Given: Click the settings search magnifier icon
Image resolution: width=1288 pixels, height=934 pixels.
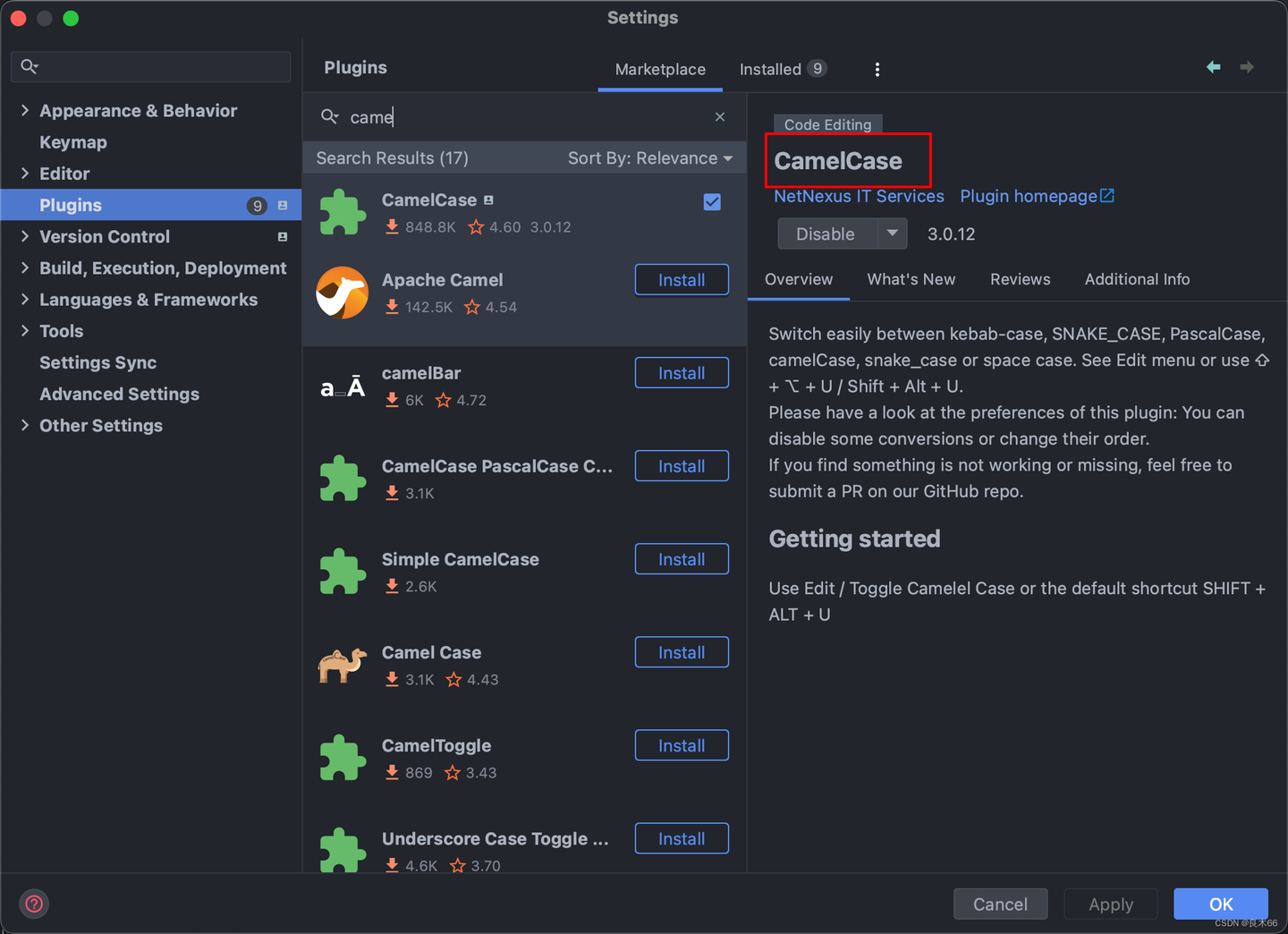Looking at the screenshot, I should [30, 66].
